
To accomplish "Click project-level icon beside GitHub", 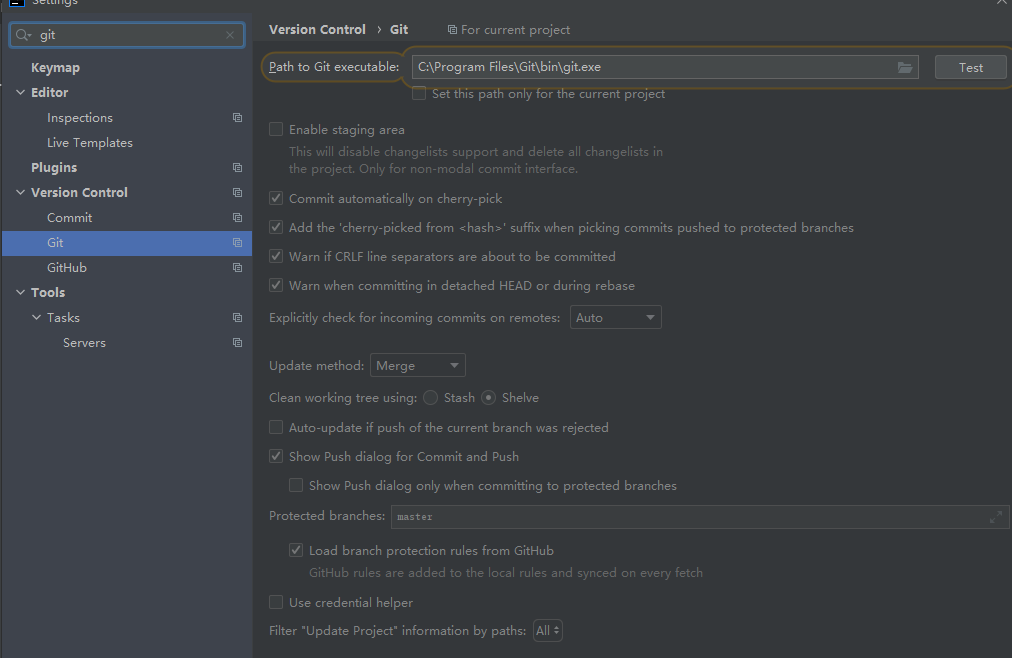I will (x=237, y=267).
